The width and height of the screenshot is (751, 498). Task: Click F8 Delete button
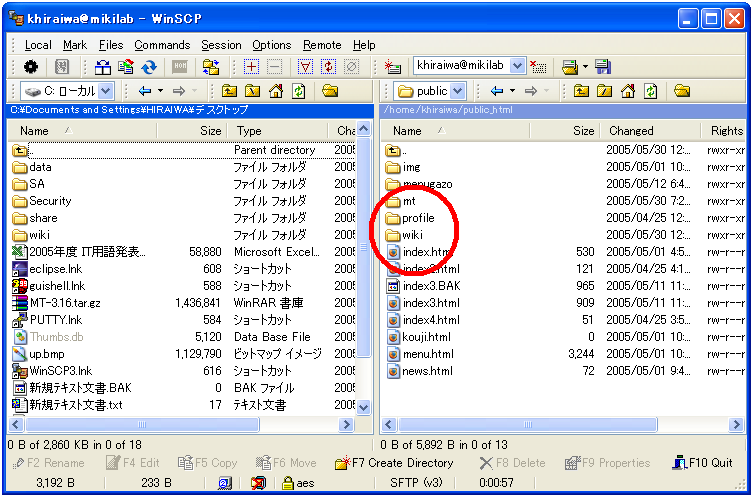coord(512,463)
